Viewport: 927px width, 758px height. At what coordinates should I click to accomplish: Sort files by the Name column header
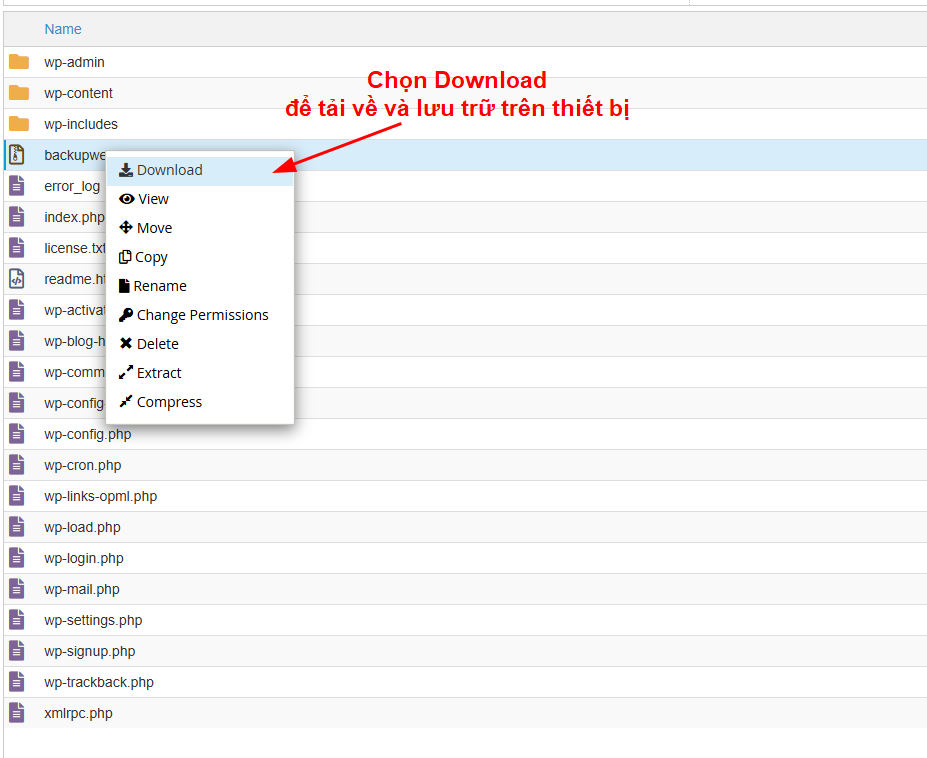pos(63,29)
